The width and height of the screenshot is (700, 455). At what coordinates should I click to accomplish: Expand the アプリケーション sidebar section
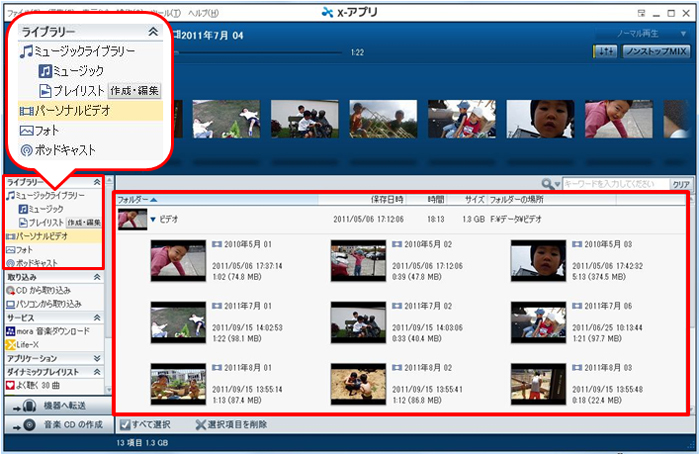pos(97,357)
